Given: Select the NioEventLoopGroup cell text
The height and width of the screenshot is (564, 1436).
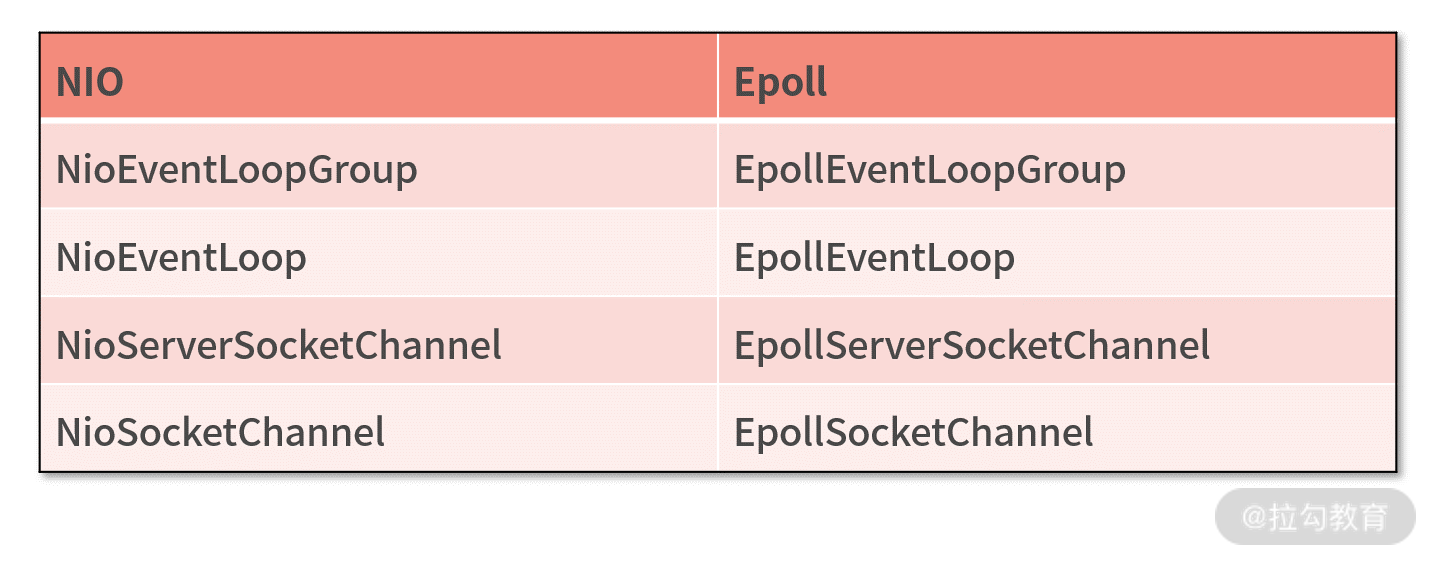Looking at the screenshot, I should pos(236,170).
